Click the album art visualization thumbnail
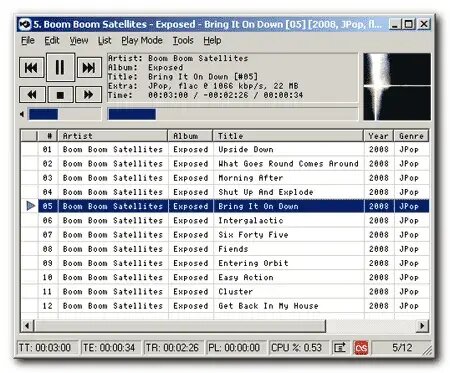The width and height of the screenshot is (450, 373). [x=397, y=87]
